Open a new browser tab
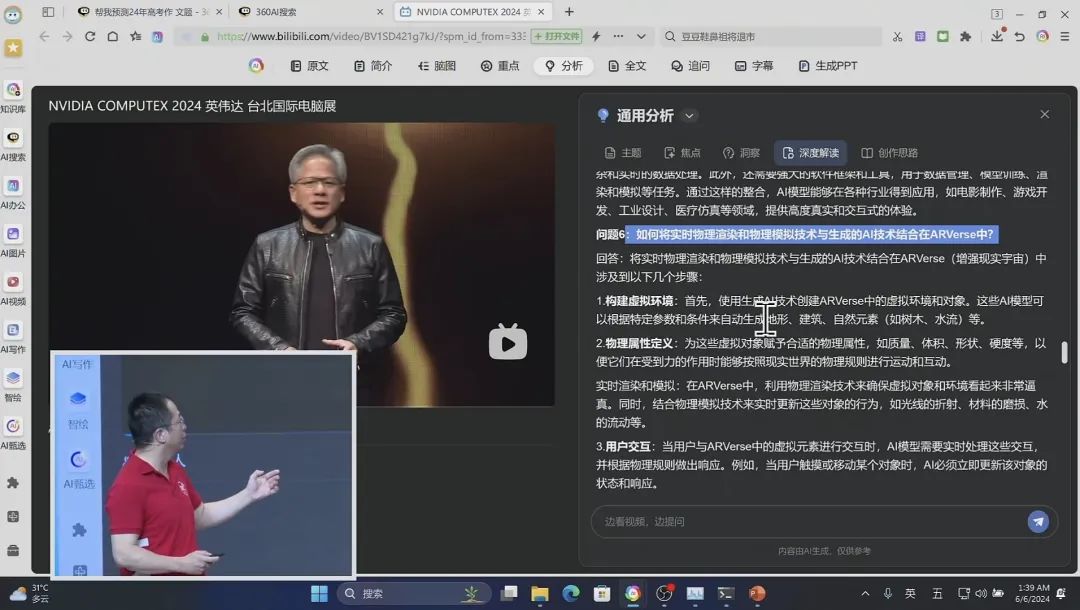Image resolution: width=1080 pixels, height=610 pixels. point(569,12)
